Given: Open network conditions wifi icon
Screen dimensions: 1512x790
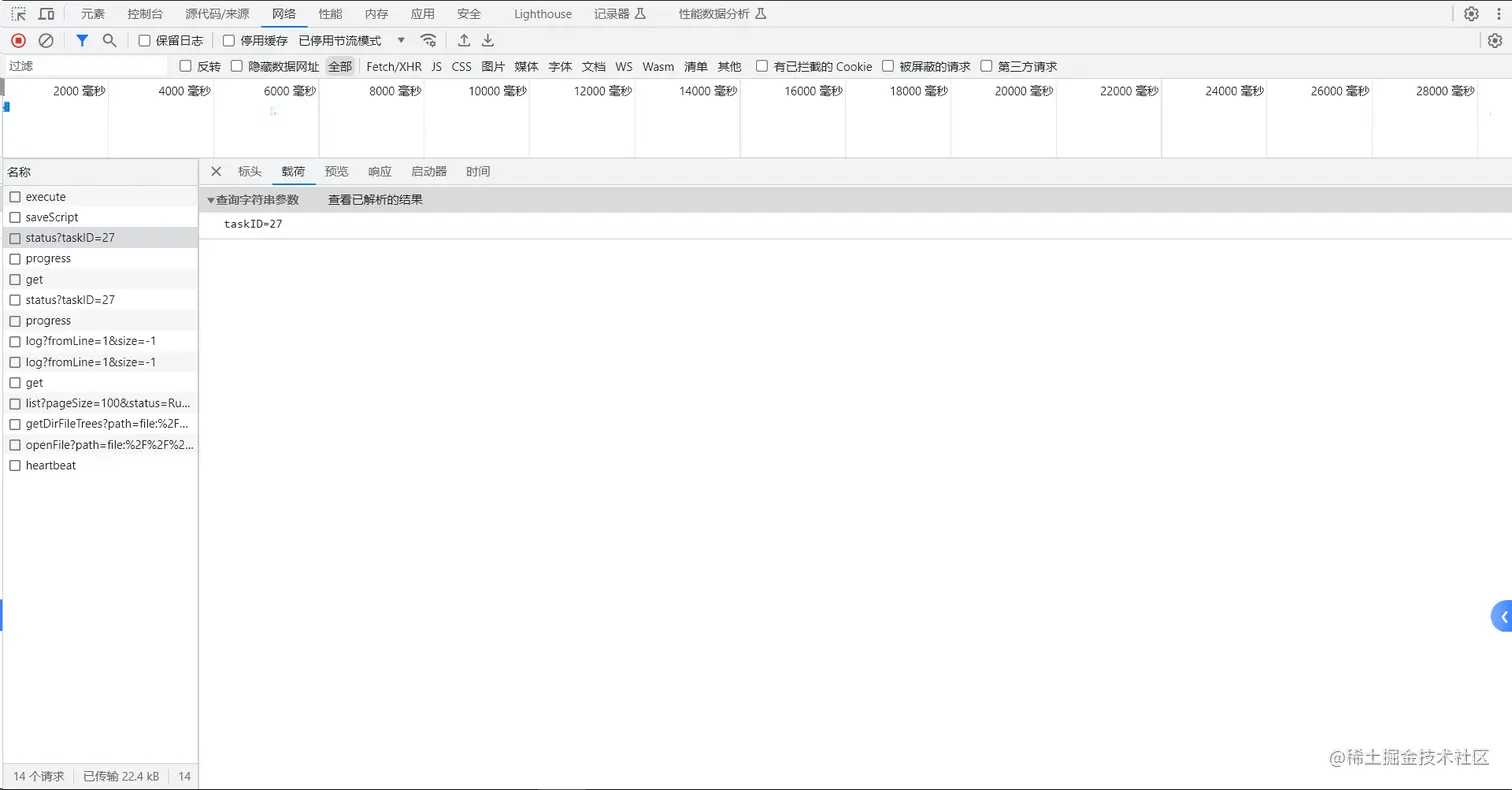Looking at the screenshot, I should [x=428, y=40].
